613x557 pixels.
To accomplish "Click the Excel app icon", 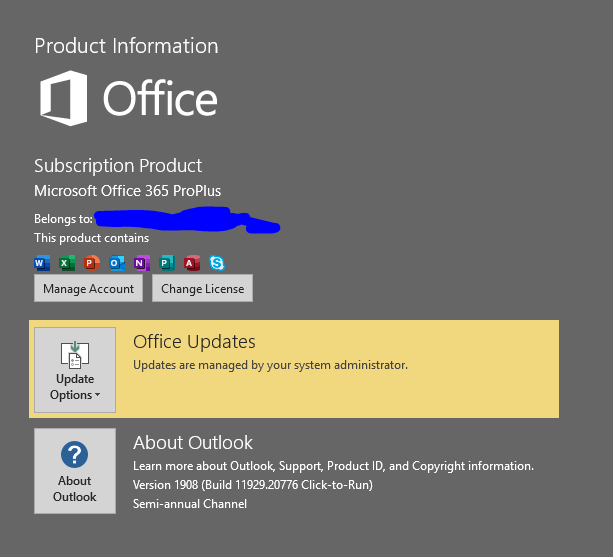I will pyautogui.click(x=67, y=263).
